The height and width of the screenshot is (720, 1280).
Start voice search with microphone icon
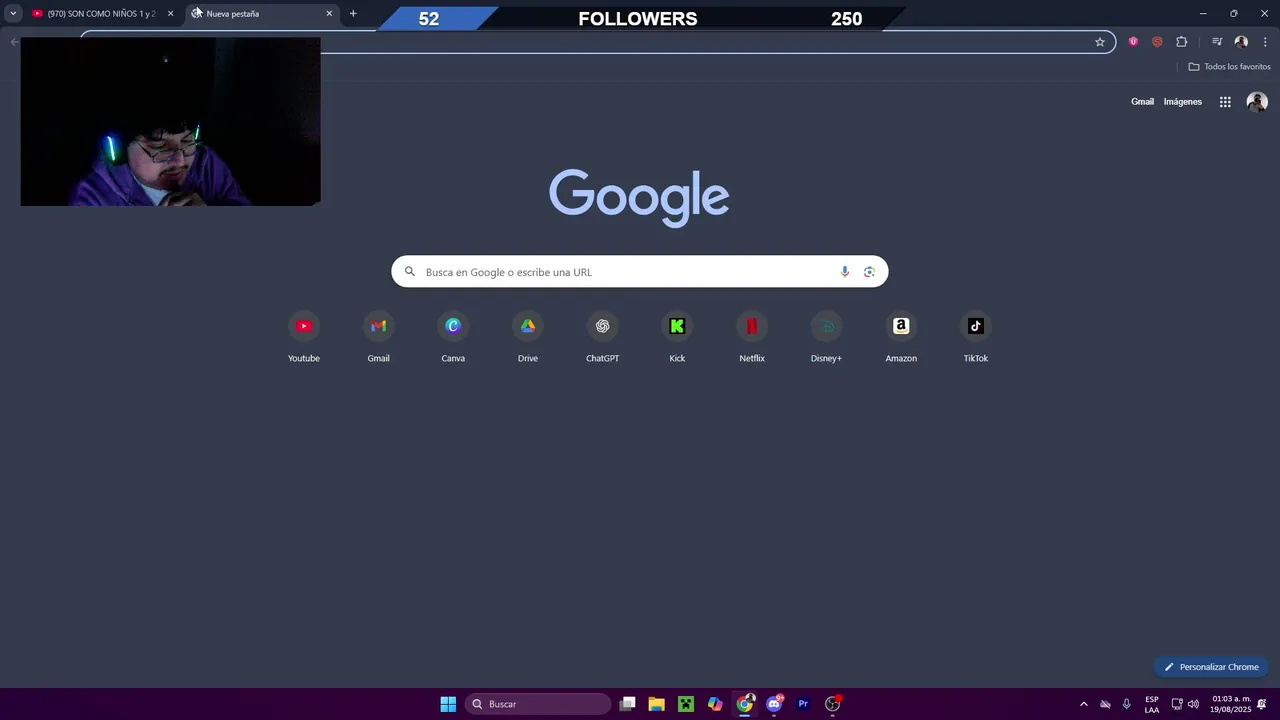click(845, 272)
